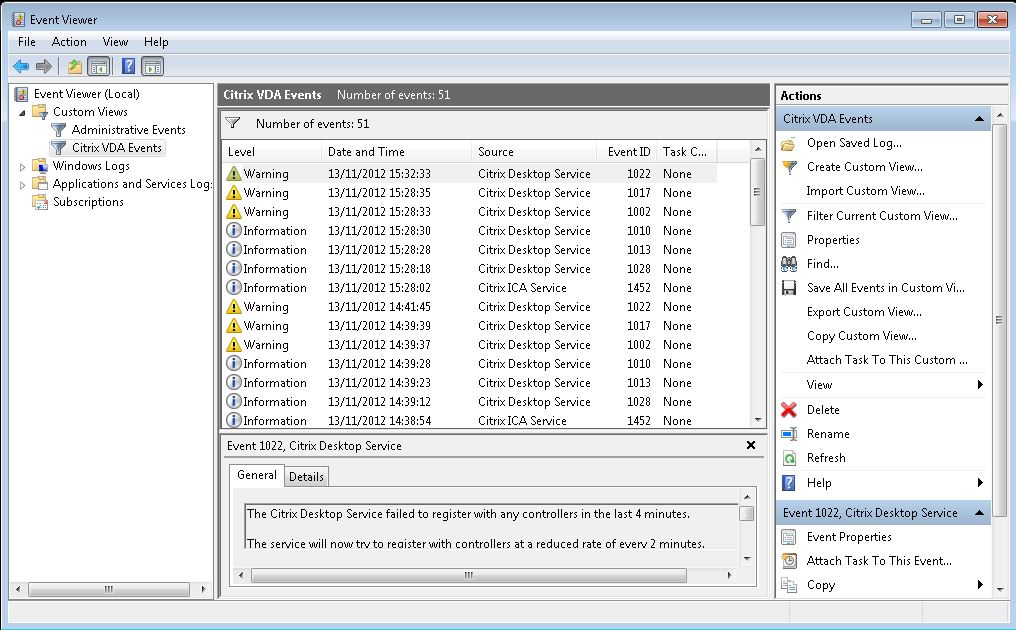Open Event Properties from Actions pane
This screenshot has height=630, width=1016.
(848, 537)
